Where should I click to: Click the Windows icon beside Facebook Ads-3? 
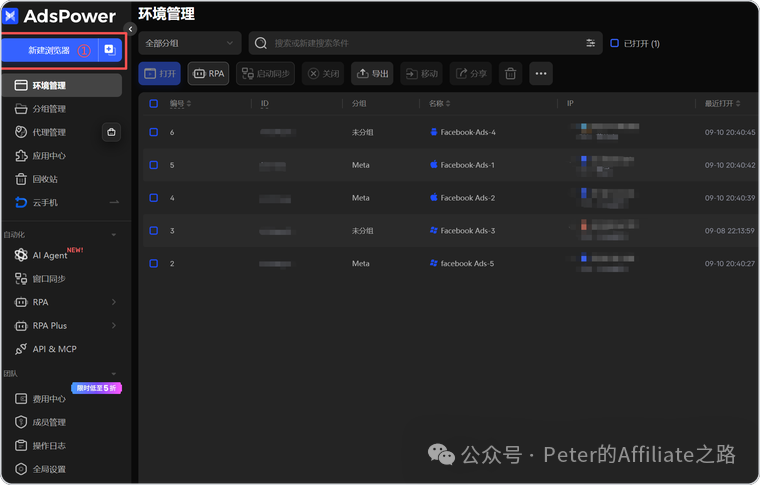pos(434,230)
